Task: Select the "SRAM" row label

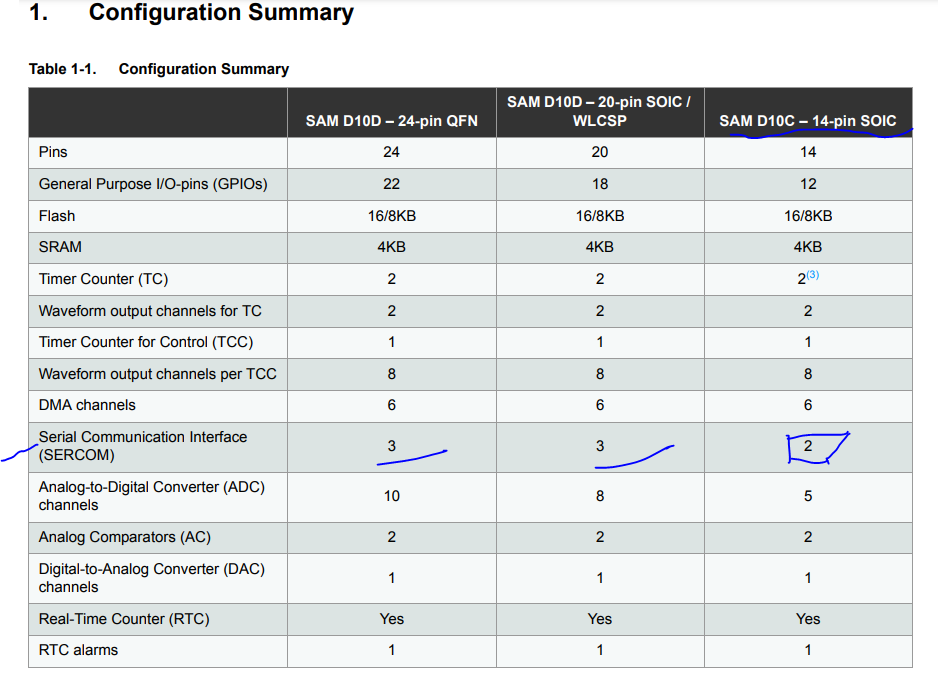Action: pyautogui.click(x=58, y=247)
